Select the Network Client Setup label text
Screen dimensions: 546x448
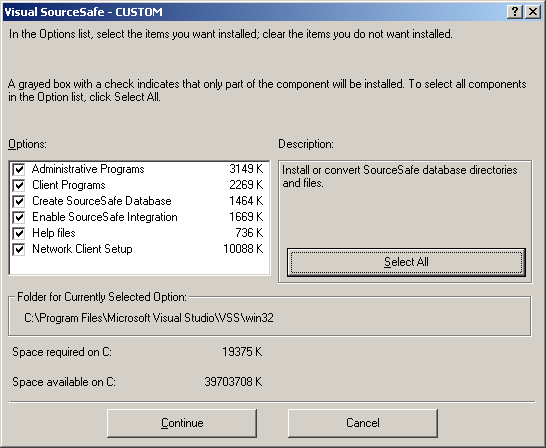click(x=82, y=249)
